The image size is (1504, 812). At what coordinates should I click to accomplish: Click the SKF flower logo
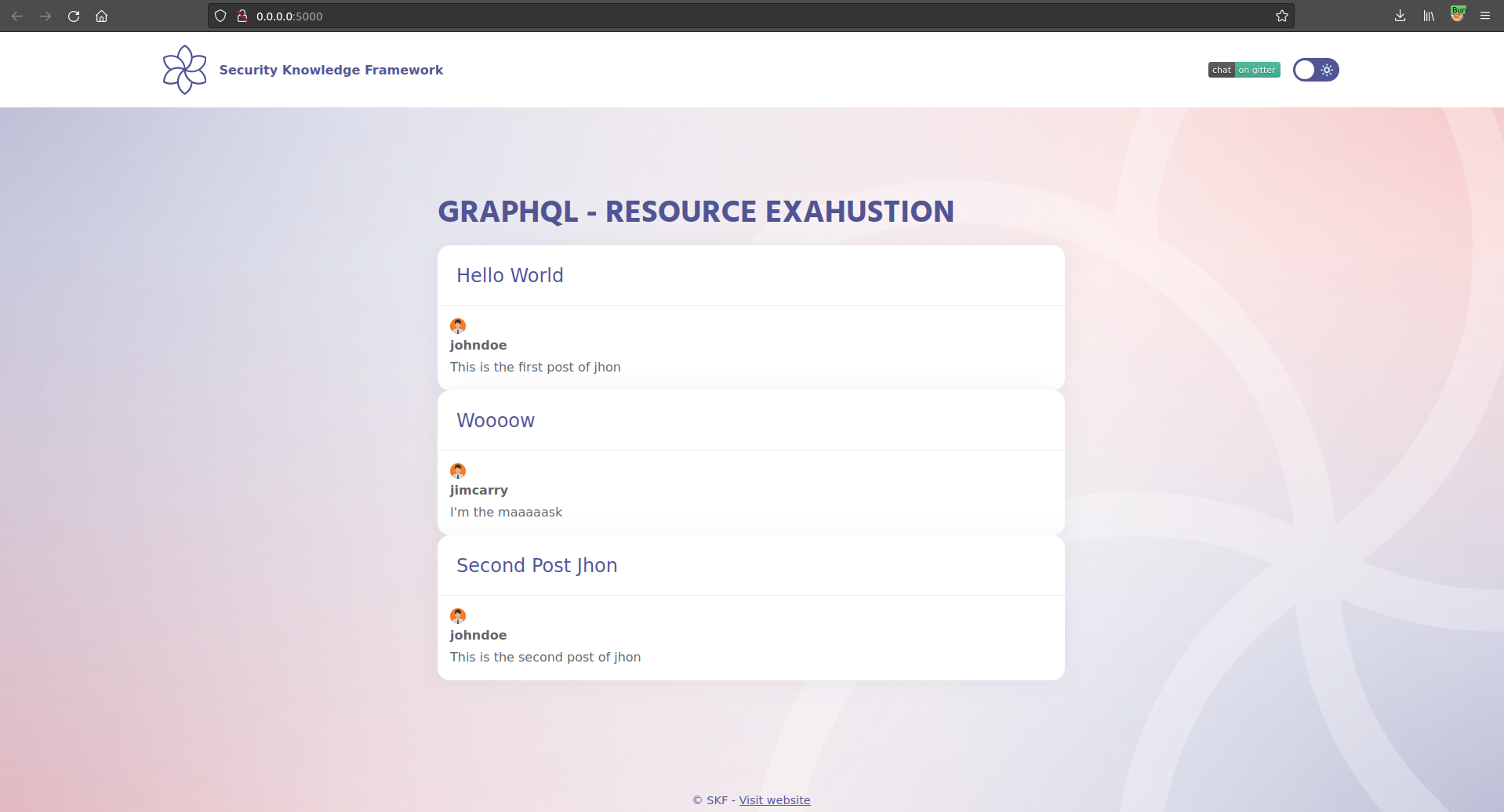point(184,70)
